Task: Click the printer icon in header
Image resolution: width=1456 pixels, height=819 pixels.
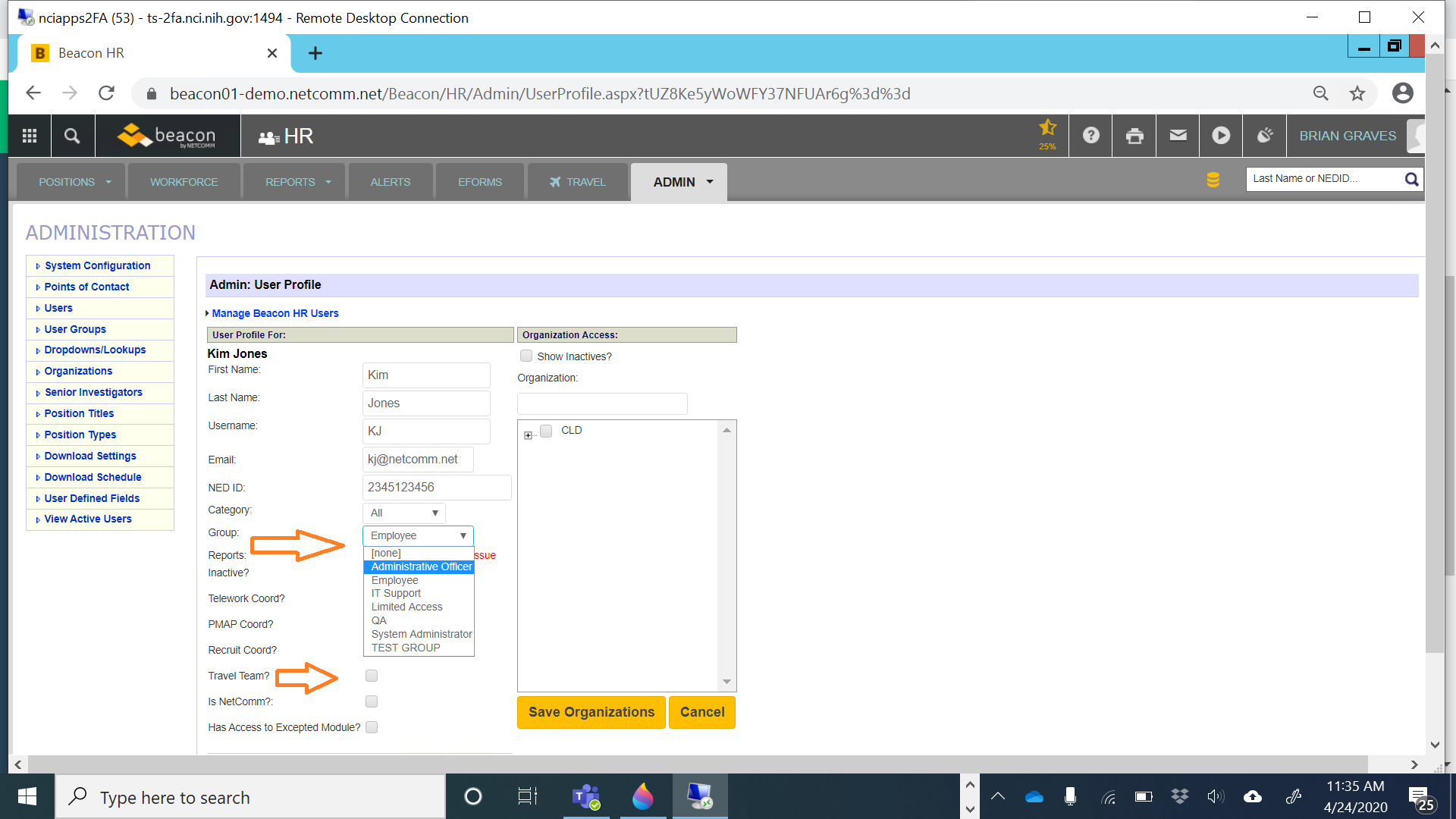Action: click(x=1134, y=136)
